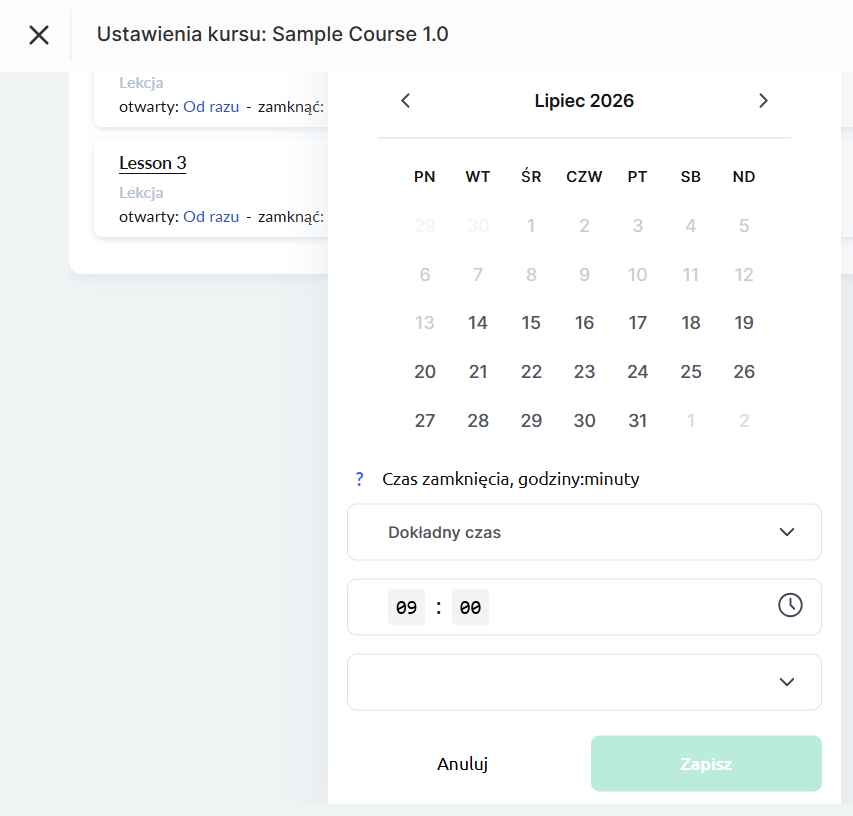Pick date 18 on Saturday column
The width and height of the screenshot is (853, 816).
[691, 323]
